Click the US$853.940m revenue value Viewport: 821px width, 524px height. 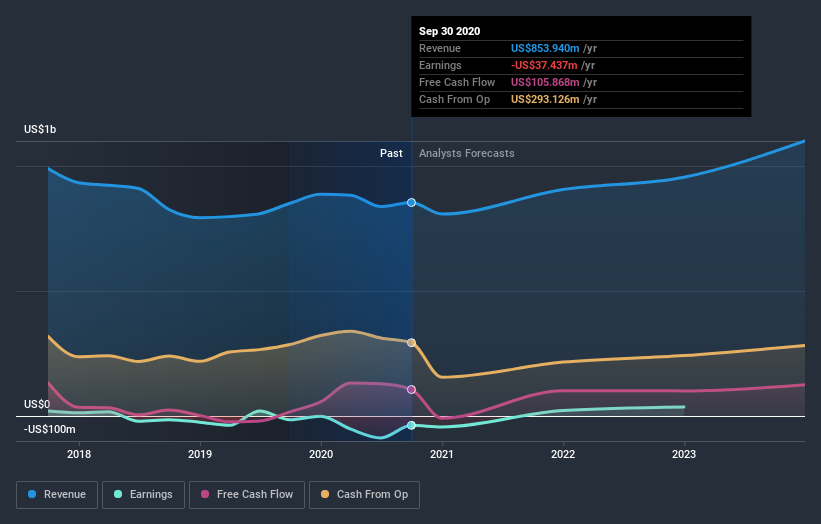coord(545,48)
